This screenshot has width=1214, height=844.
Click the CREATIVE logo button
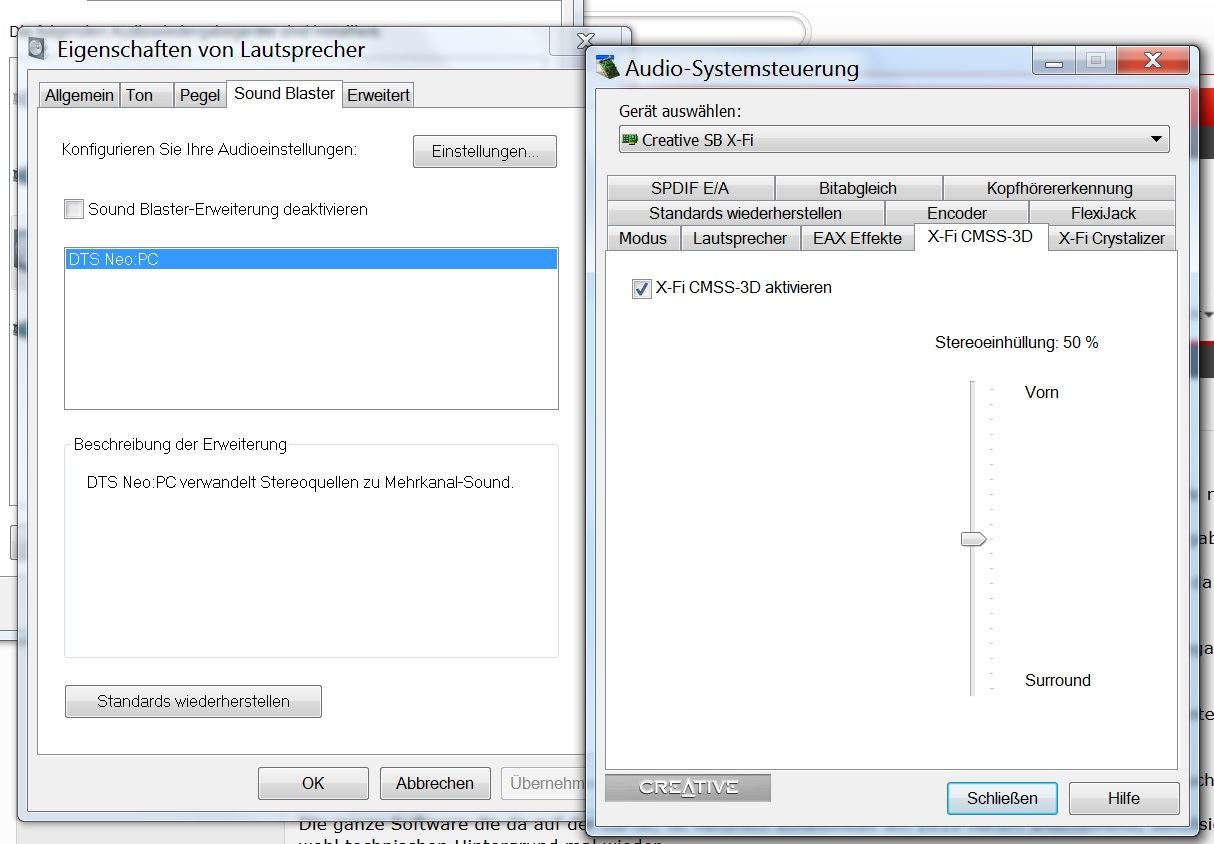click(x=688, y=787)
